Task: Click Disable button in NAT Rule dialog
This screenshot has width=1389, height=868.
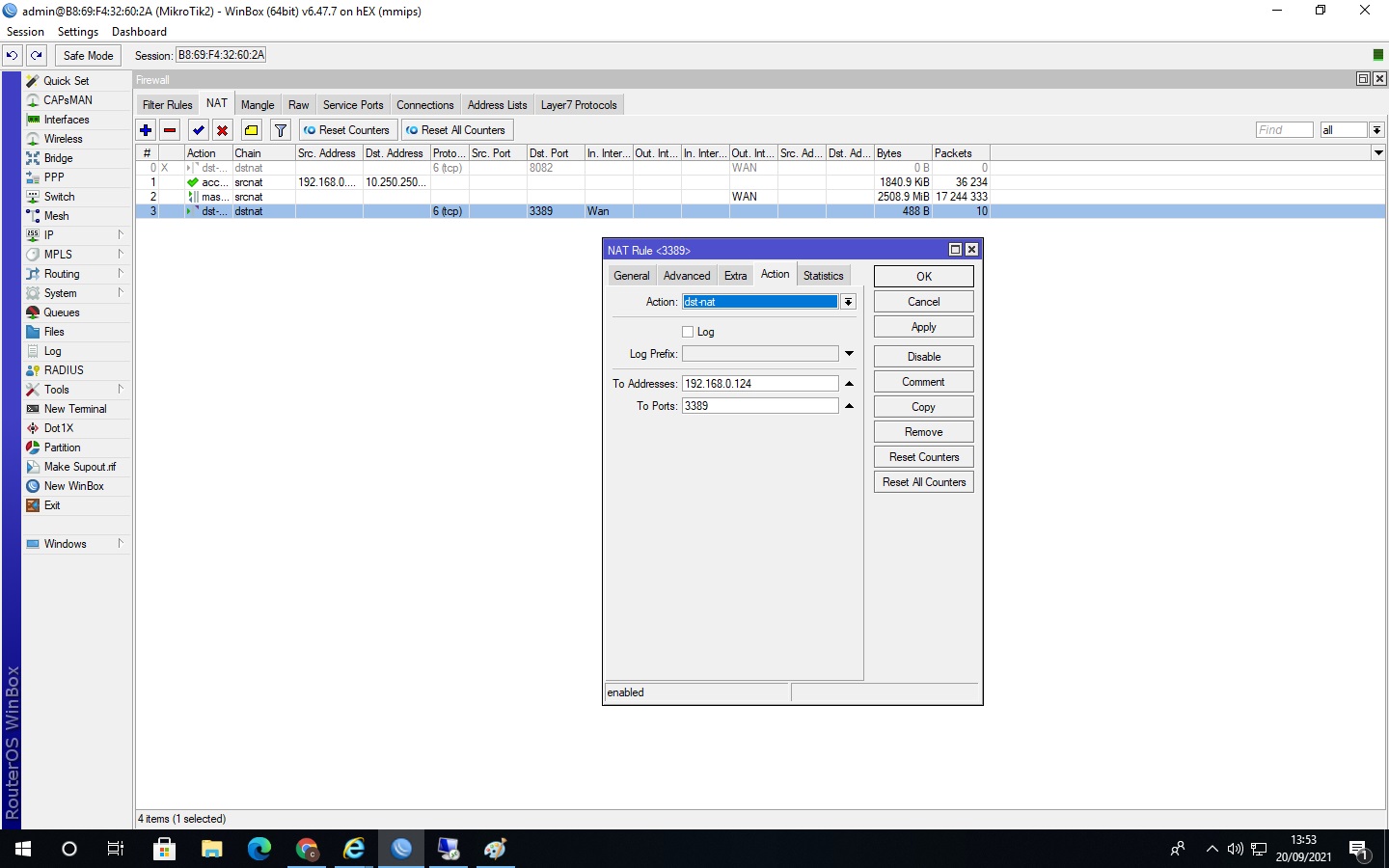Action: pyautogui.click(x=923, y=357)
